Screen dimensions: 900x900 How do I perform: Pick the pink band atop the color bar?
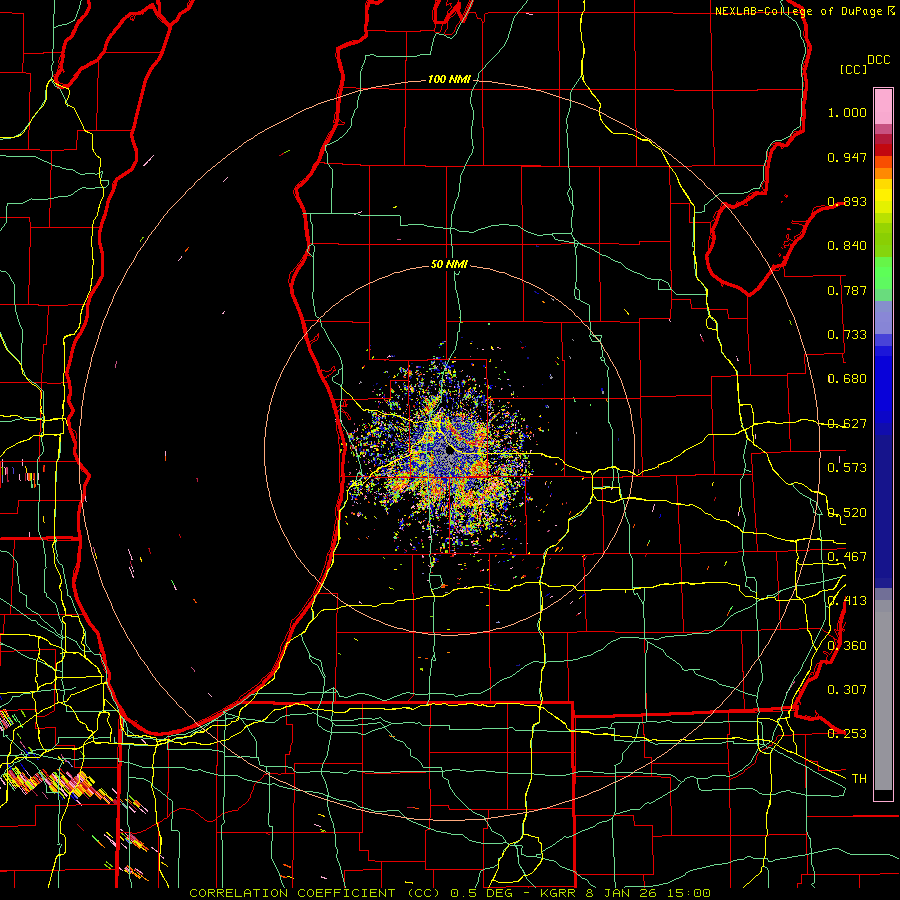tap(883, 106)
